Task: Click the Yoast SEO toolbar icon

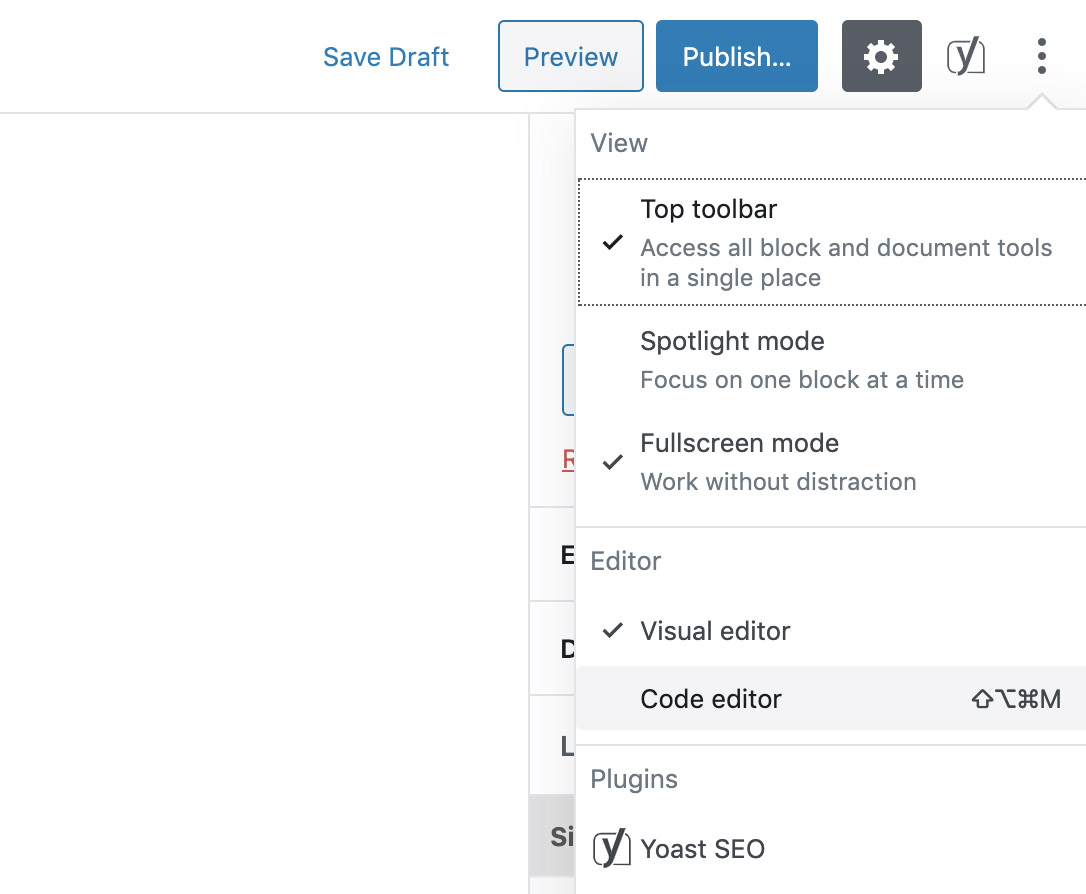Action: click(x=966, y=57)
